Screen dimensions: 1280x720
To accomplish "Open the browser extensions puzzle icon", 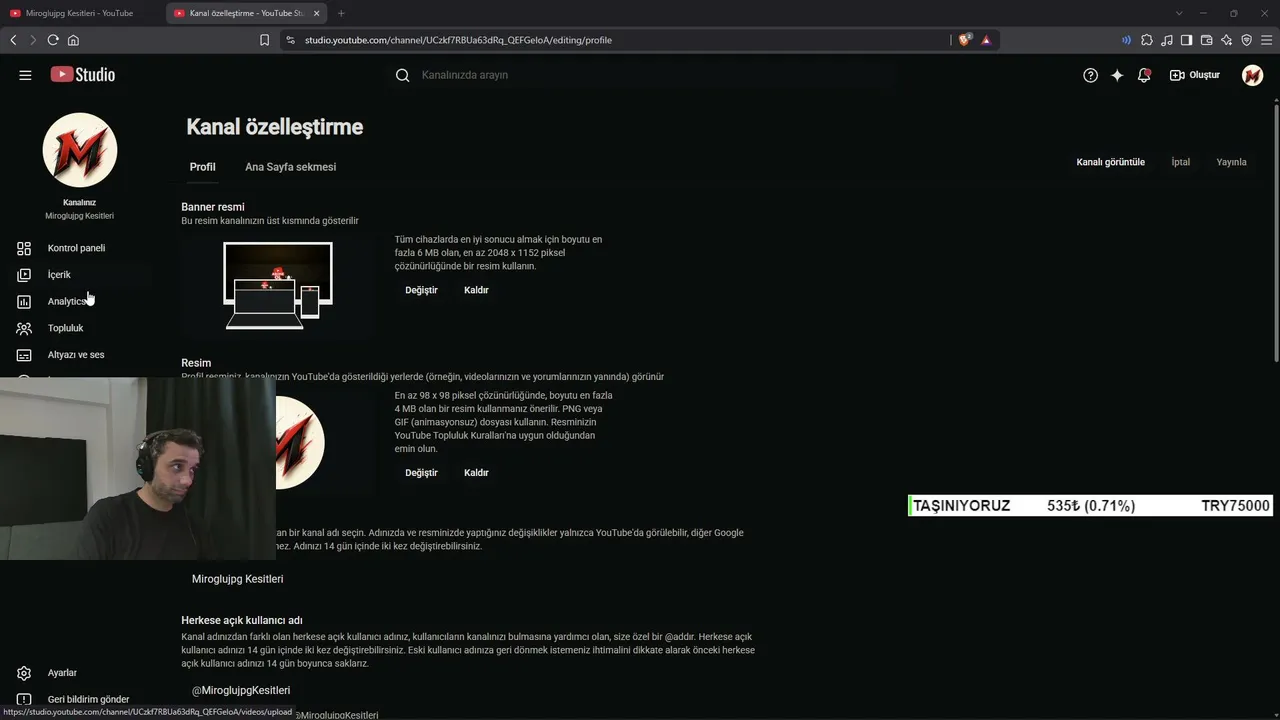I will point(1147,40).
